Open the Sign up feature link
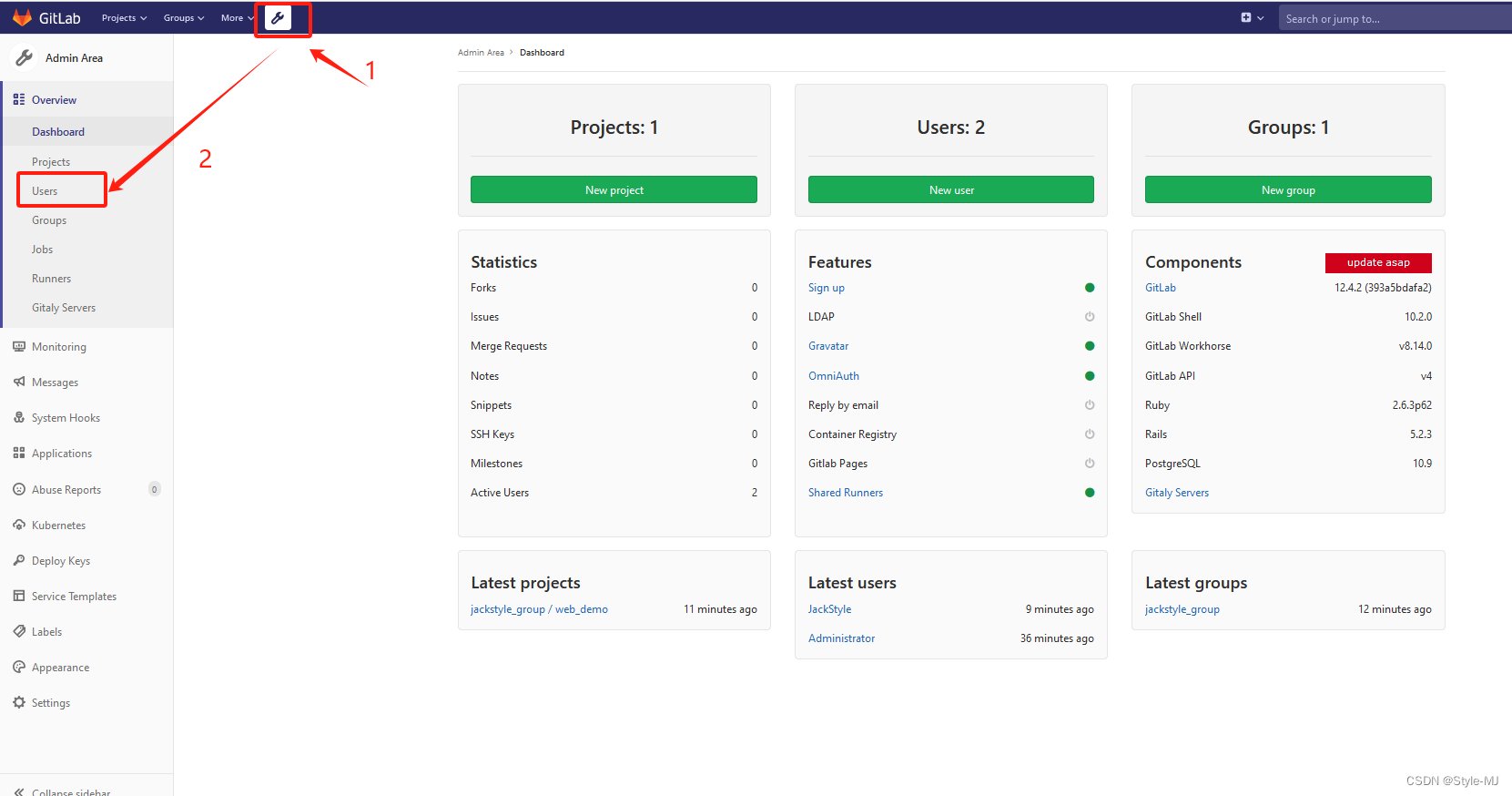 coord(827,288)
